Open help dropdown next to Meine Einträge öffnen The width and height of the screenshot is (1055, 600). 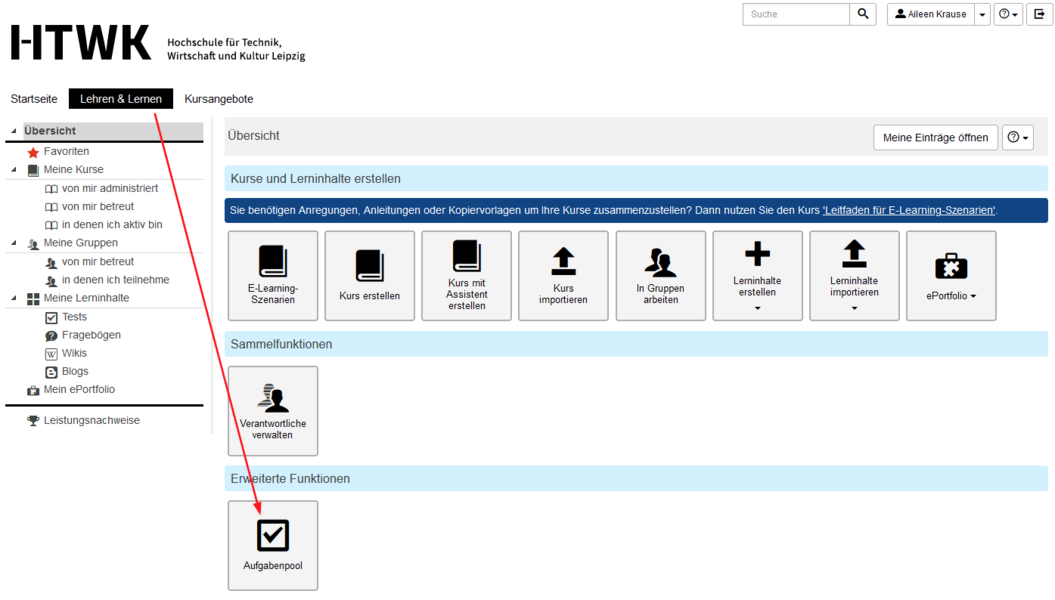pyautogui.click(x=1017, y=137)
